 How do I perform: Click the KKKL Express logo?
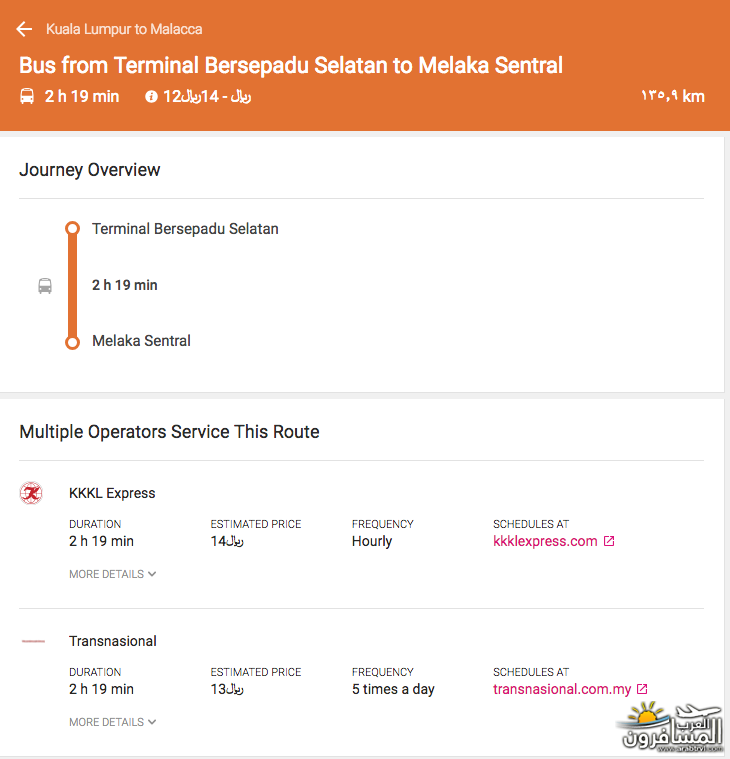pyautogui.click(x=31, y=493)
